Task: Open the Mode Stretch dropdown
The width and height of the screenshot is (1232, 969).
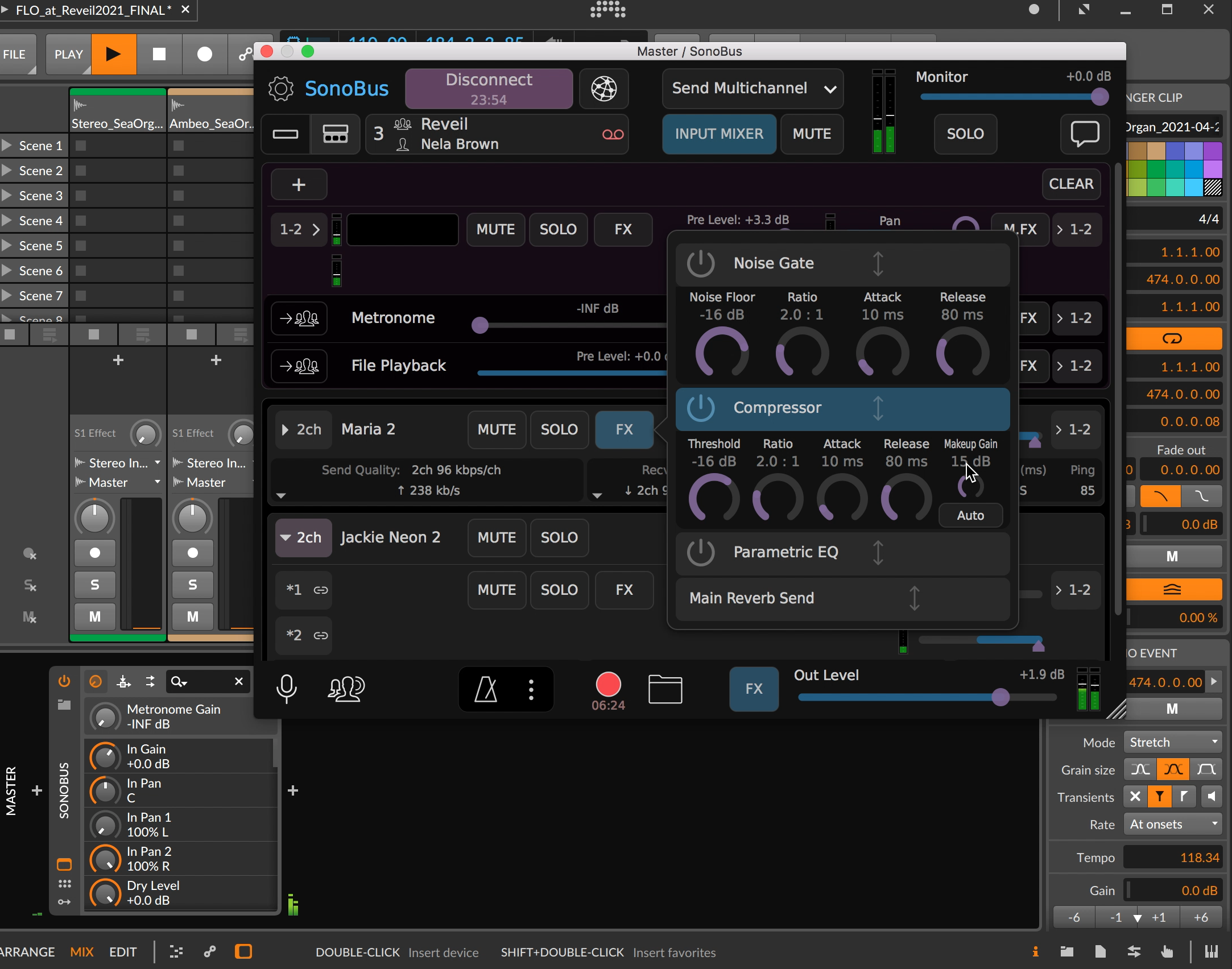Action: [x=1172, y=742]
